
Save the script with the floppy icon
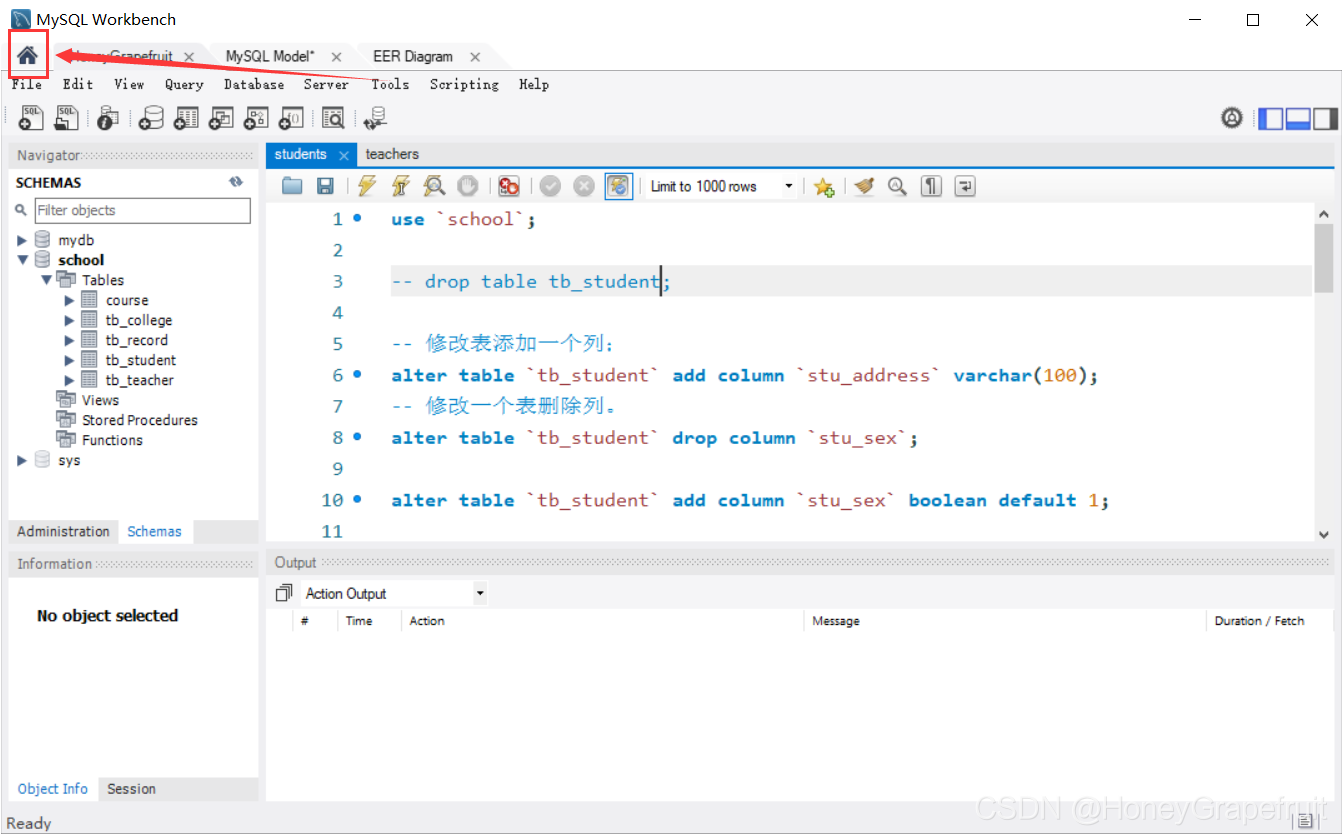click(325, 186)
